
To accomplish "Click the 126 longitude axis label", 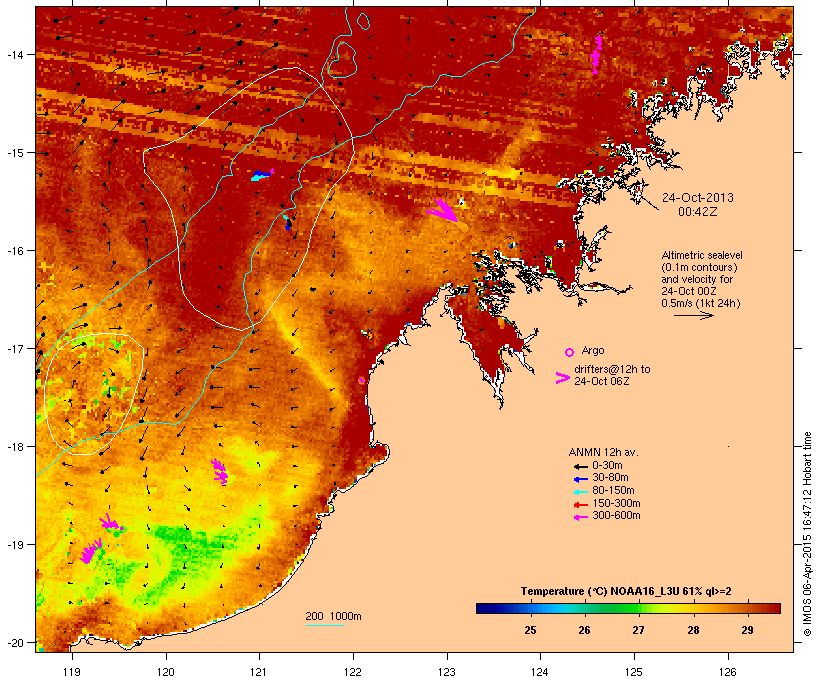I will 728,672.
